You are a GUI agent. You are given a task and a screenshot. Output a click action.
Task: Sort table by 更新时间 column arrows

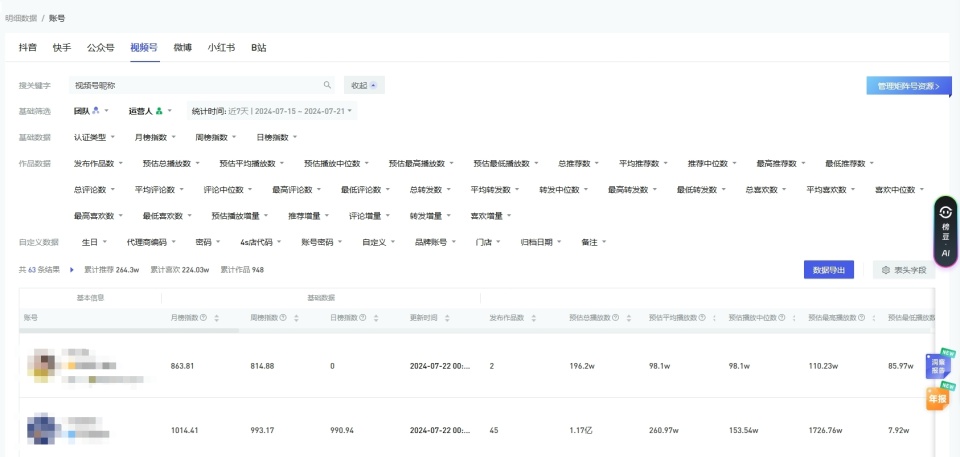pyautogui.click(x=447, y=318)
